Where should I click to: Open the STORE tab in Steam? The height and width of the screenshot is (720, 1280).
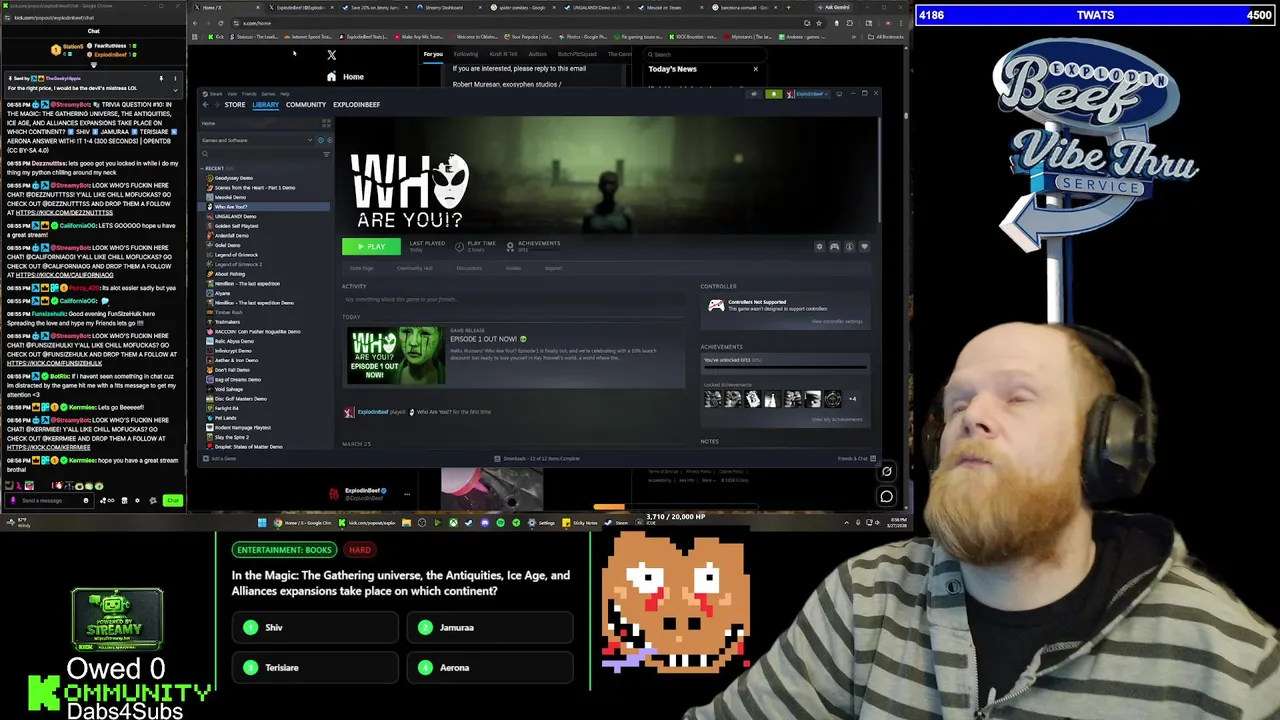point(235,104)
